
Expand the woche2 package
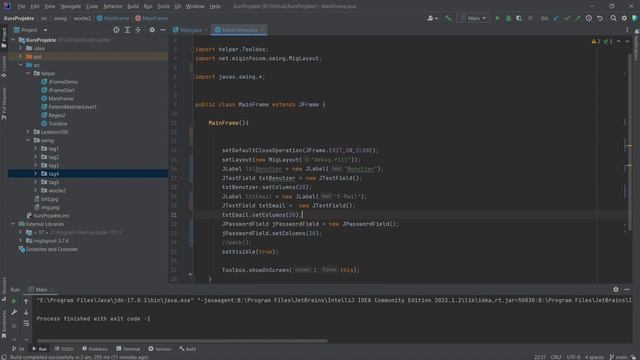(36, 191)
